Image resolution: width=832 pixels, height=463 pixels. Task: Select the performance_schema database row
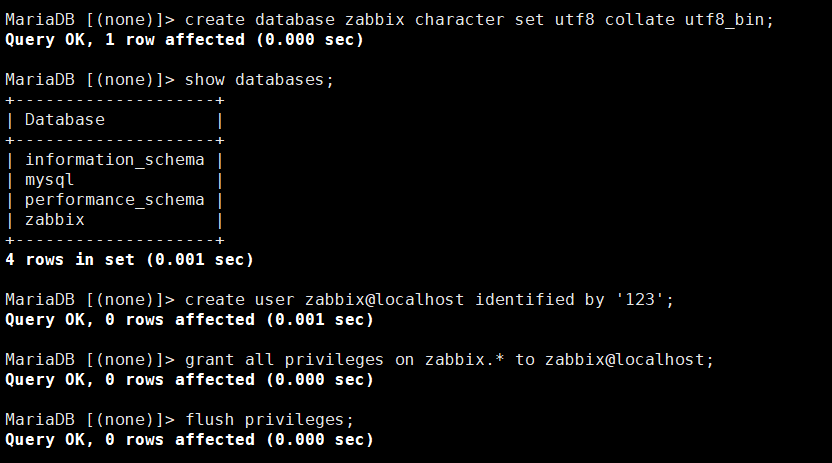click(115, 200)
